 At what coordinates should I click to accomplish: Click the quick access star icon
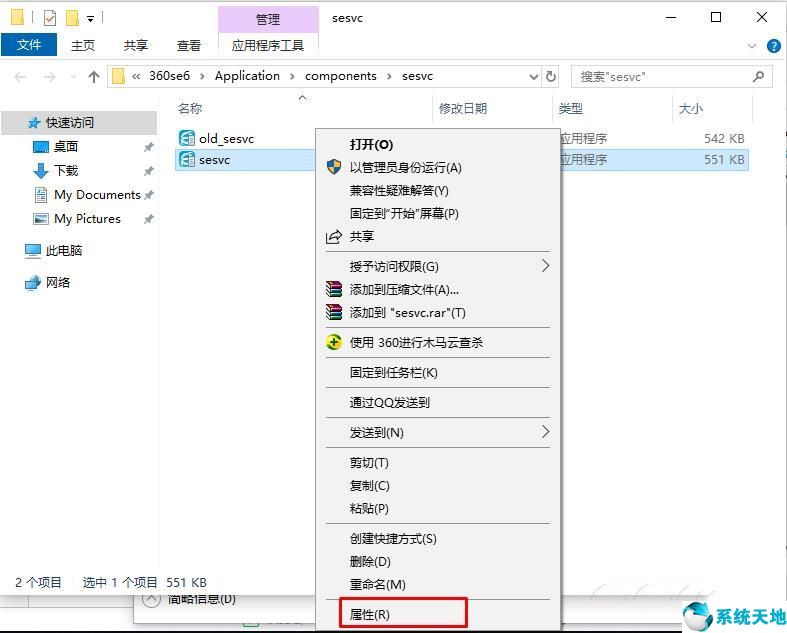tap(34, 122)
